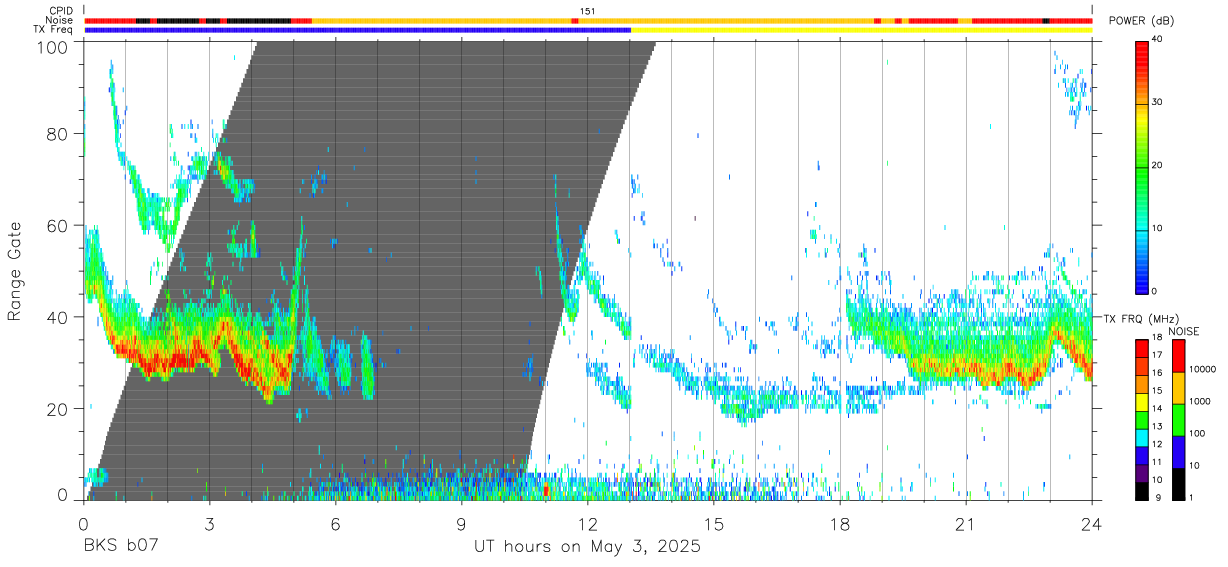This screenshot has width=1228, height=567.
Task: Click the '20' label on POWER colorbar
Action: 1159,166
